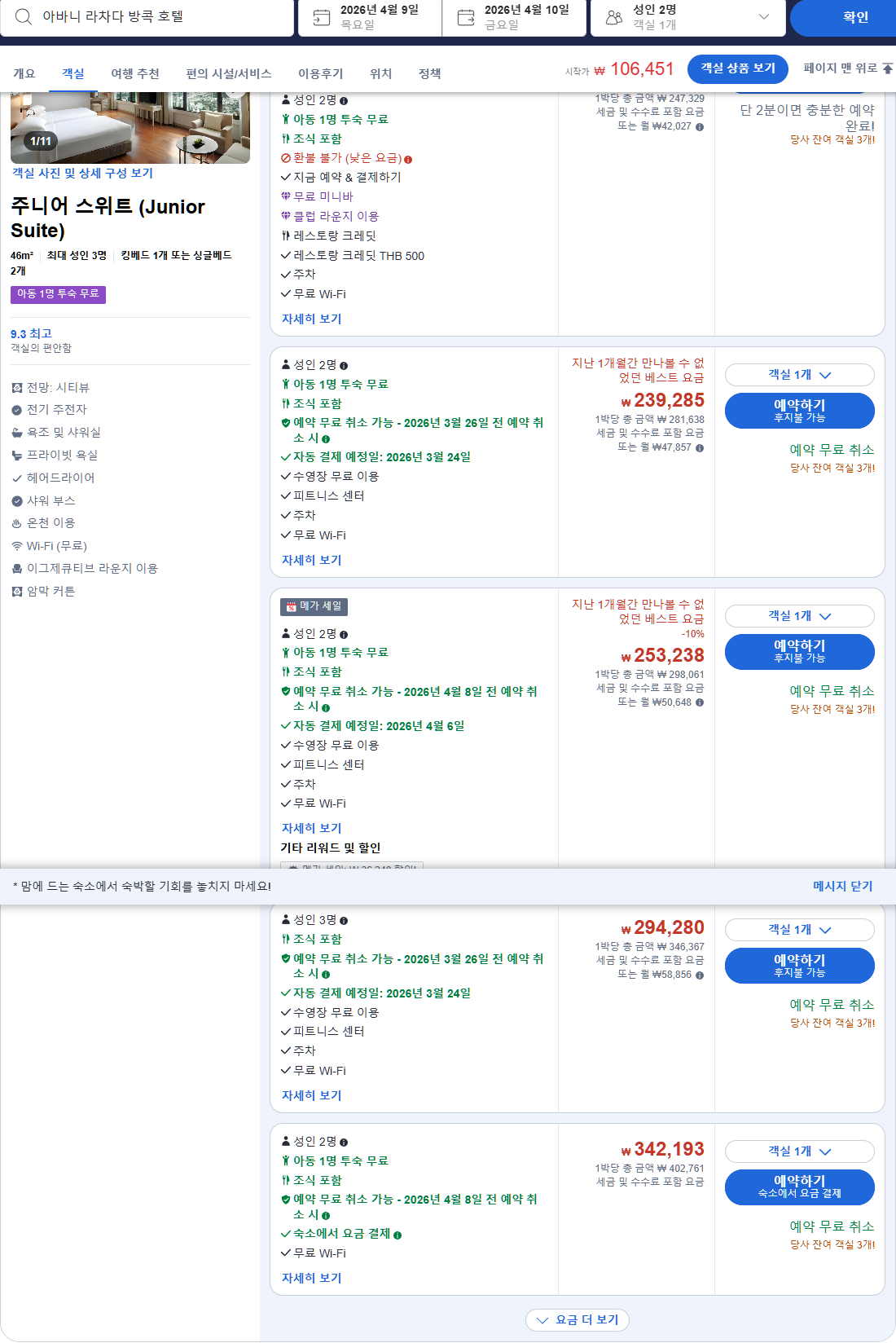
Task: Click the info icon next to 환불 불가
Action: coord(411,160)
